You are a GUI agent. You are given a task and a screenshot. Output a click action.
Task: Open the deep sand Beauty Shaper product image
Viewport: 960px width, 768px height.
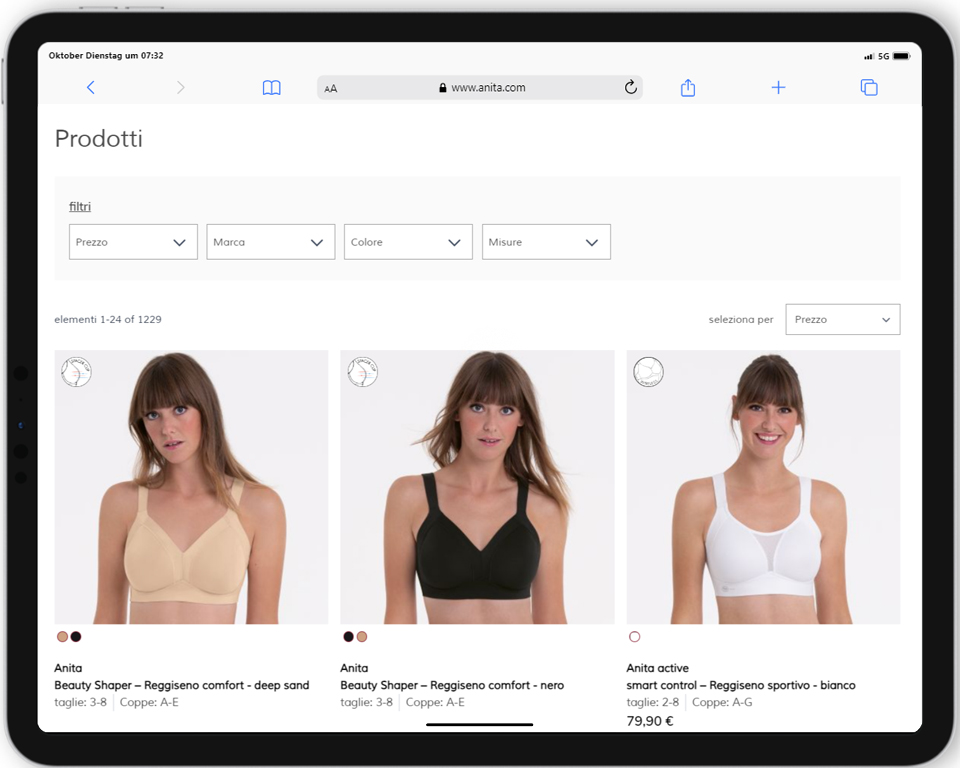pyautogui.click(x=191, y=487)
